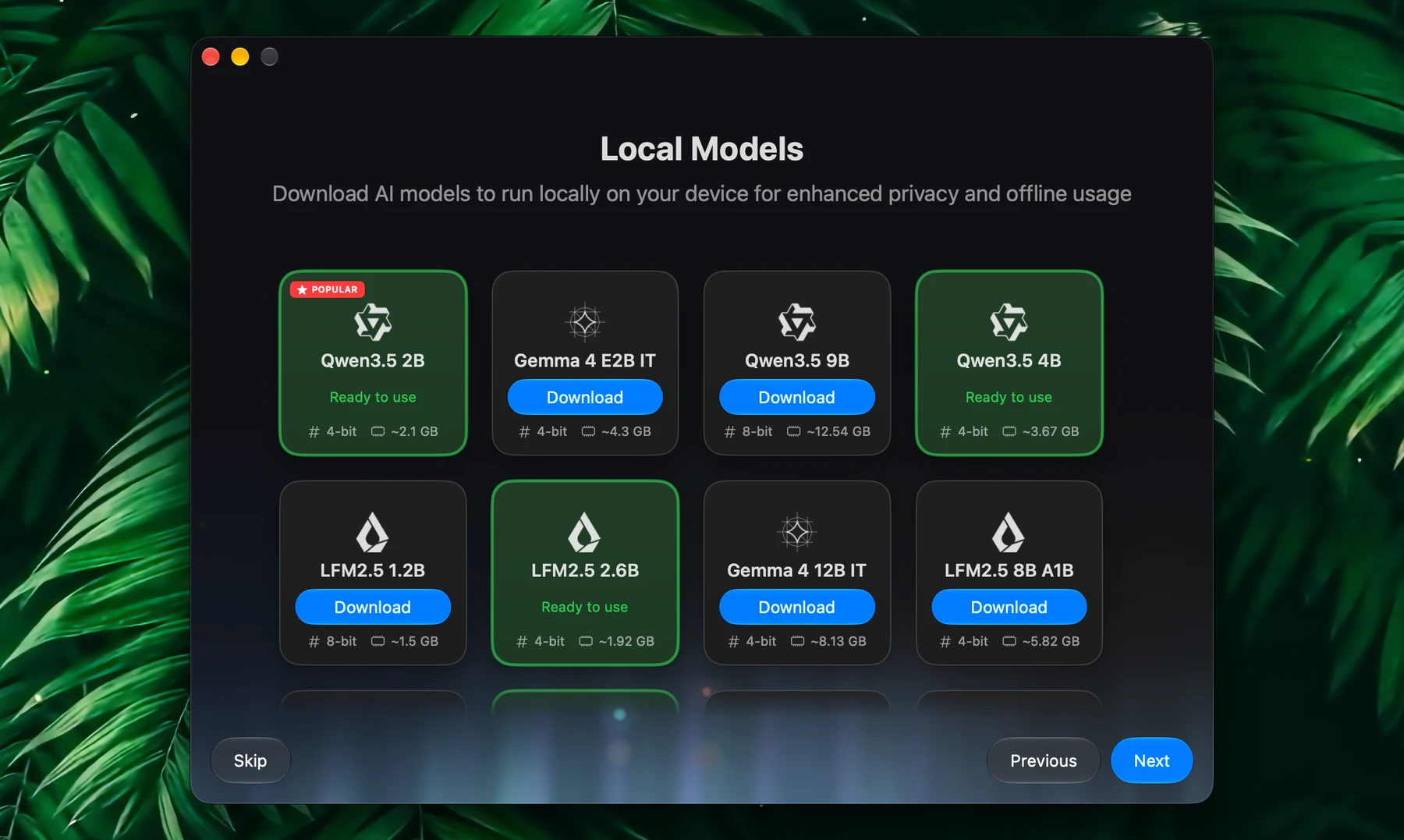Click the LFM2.5 1.2B model name
The height and width of the screenshot is (840, 1404).
tap(373, 570)
